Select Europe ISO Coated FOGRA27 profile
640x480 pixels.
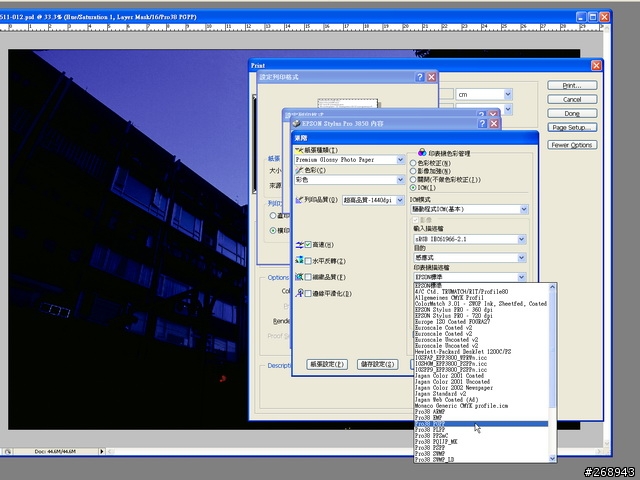481,322
